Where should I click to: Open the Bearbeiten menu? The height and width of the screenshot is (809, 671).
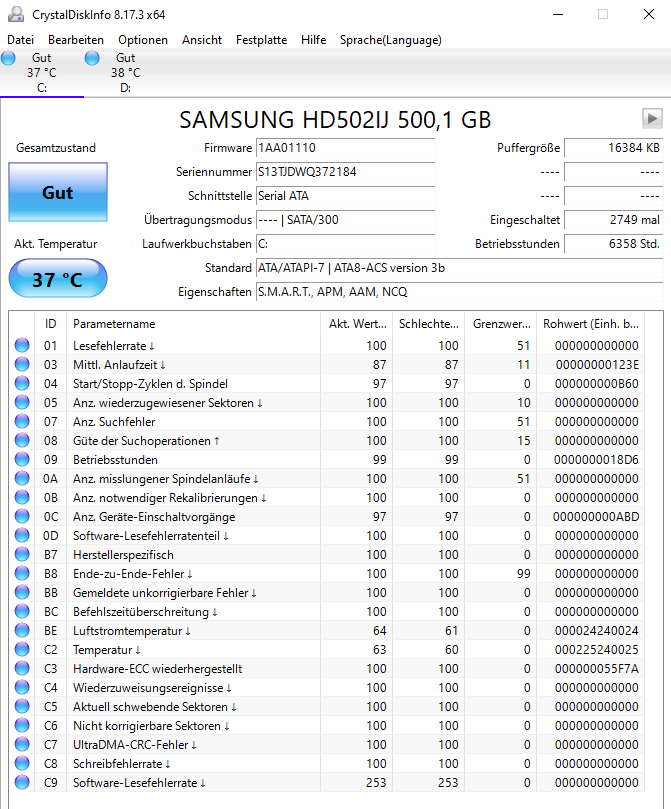click(76, 40)
